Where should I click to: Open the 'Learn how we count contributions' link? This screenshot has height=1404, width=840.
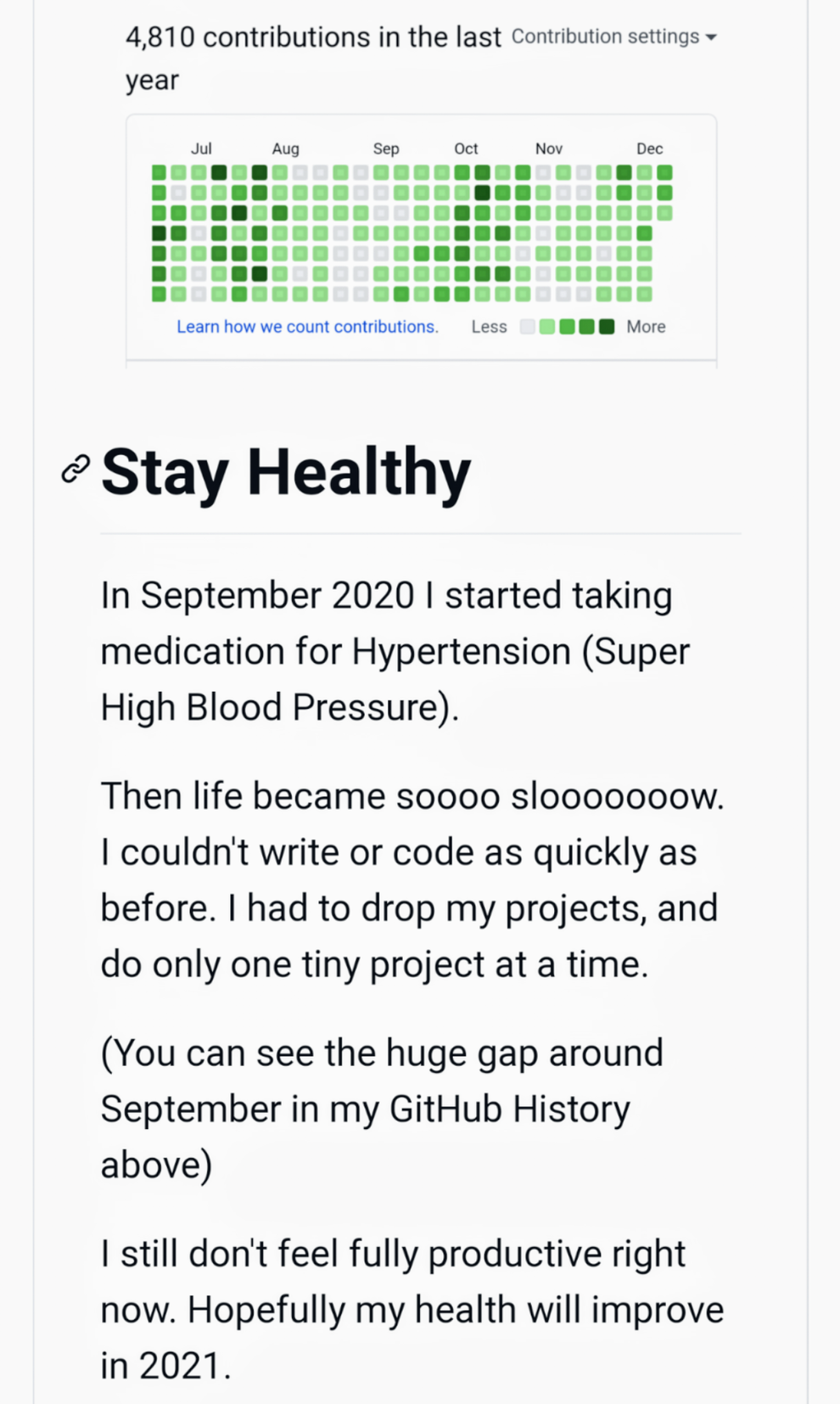coord(307,327)
